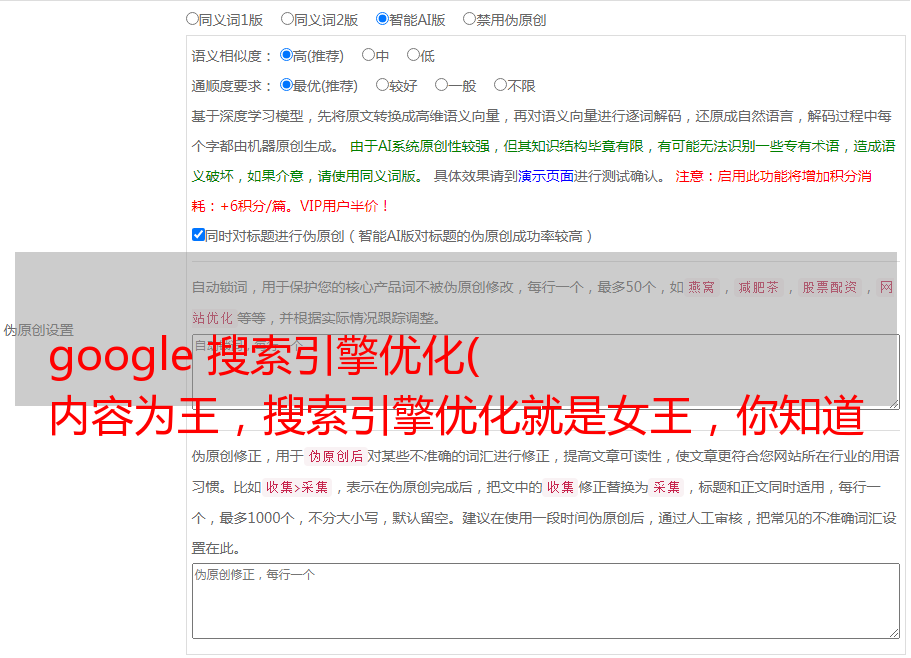Choose 较好 for 通顺度要求
This screenshot has width=911, height=658.
383,86
